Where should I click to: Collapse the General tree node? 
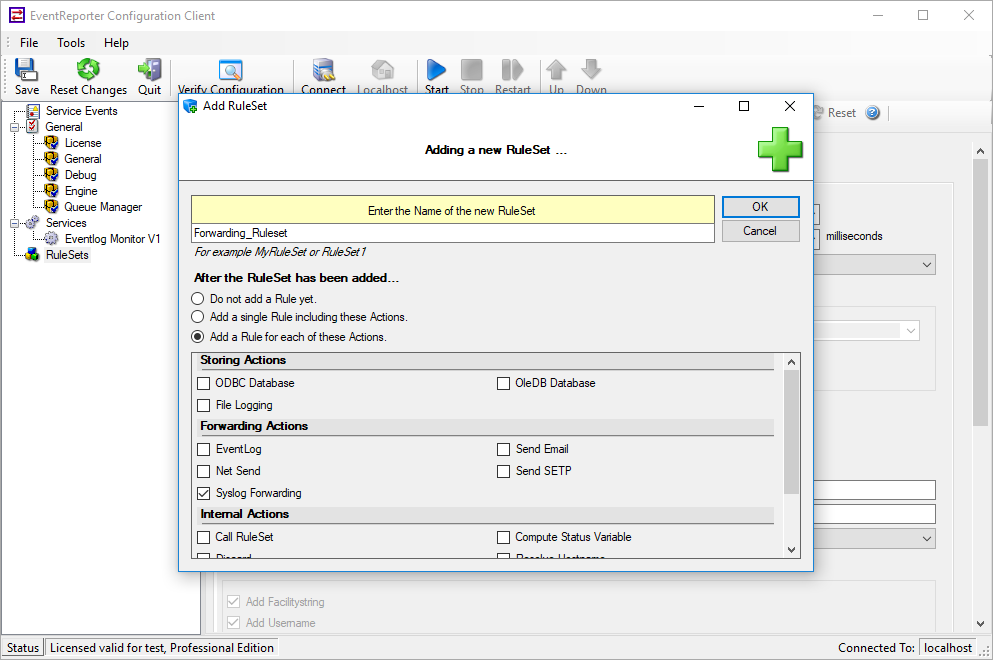[14, 127]
